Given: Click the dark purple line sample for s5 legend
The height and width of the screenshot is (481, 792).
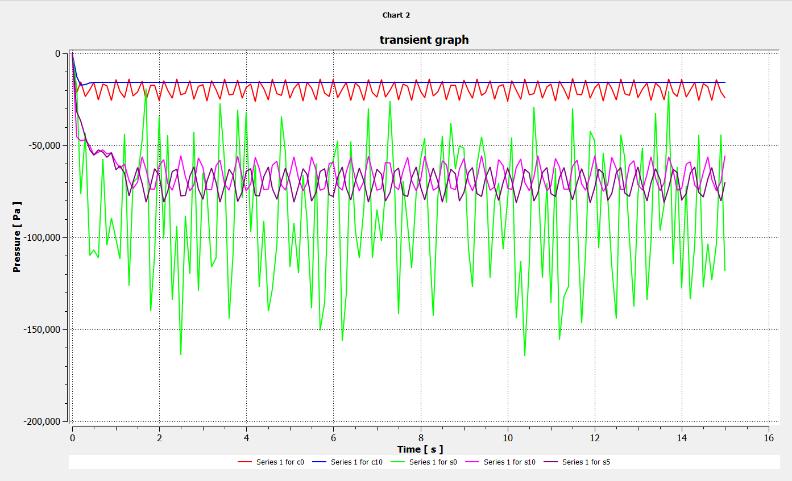Looking at the screenshot, I should click(x=551, y=462).
